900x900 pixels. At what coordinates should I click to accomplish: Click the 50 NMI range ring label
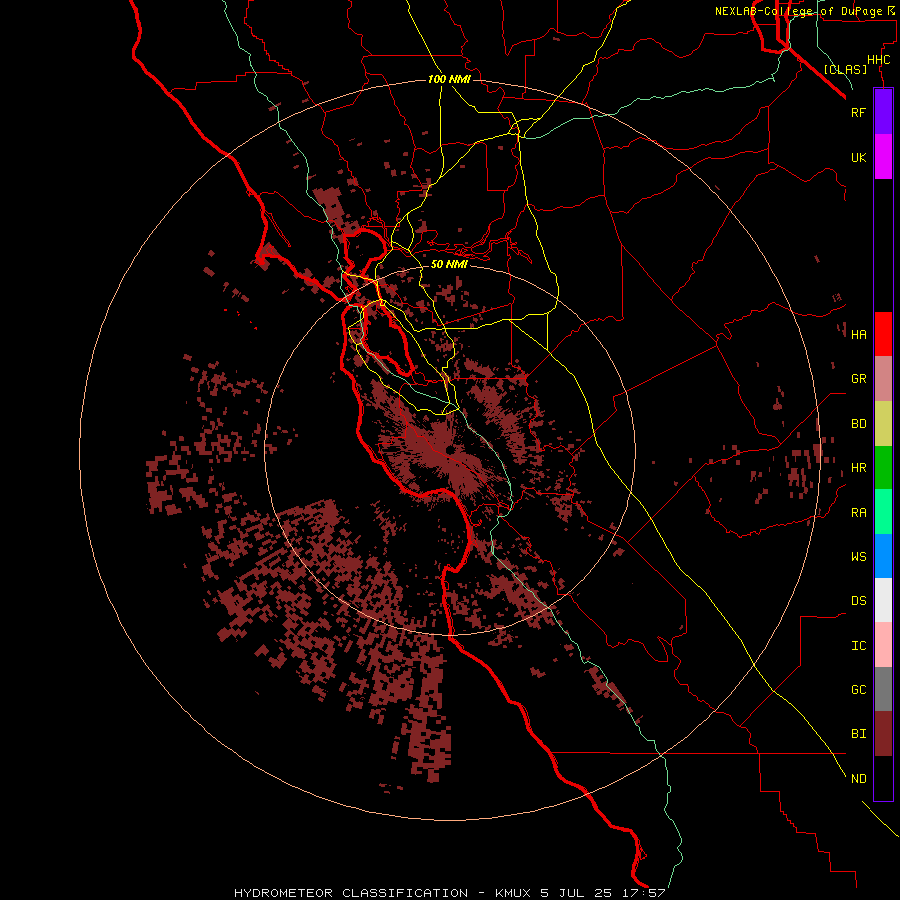[x=449, y=264]
